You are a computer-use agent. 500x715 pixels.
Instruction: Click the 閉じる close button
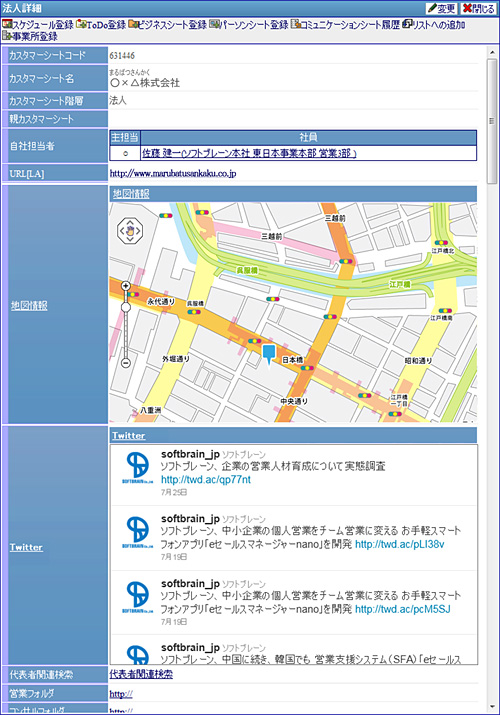[478, 8]
